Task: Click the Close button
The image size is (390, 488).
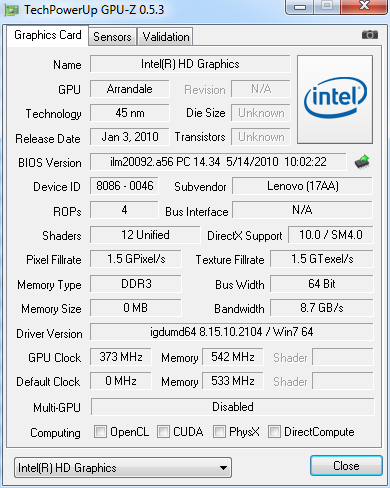Action: pyautogui.click(x=346, y=466)
